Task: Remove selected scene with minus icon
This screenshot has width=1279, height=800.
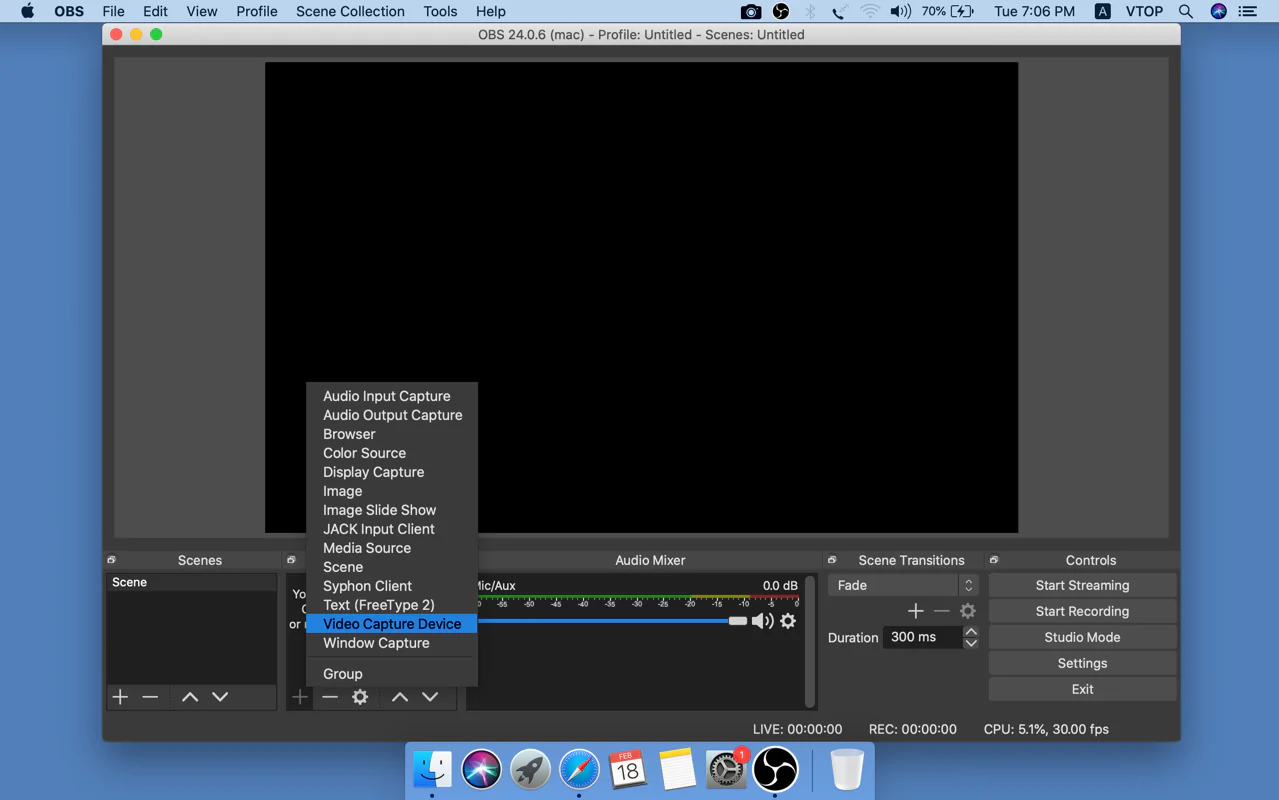Action: pos(150,697)
